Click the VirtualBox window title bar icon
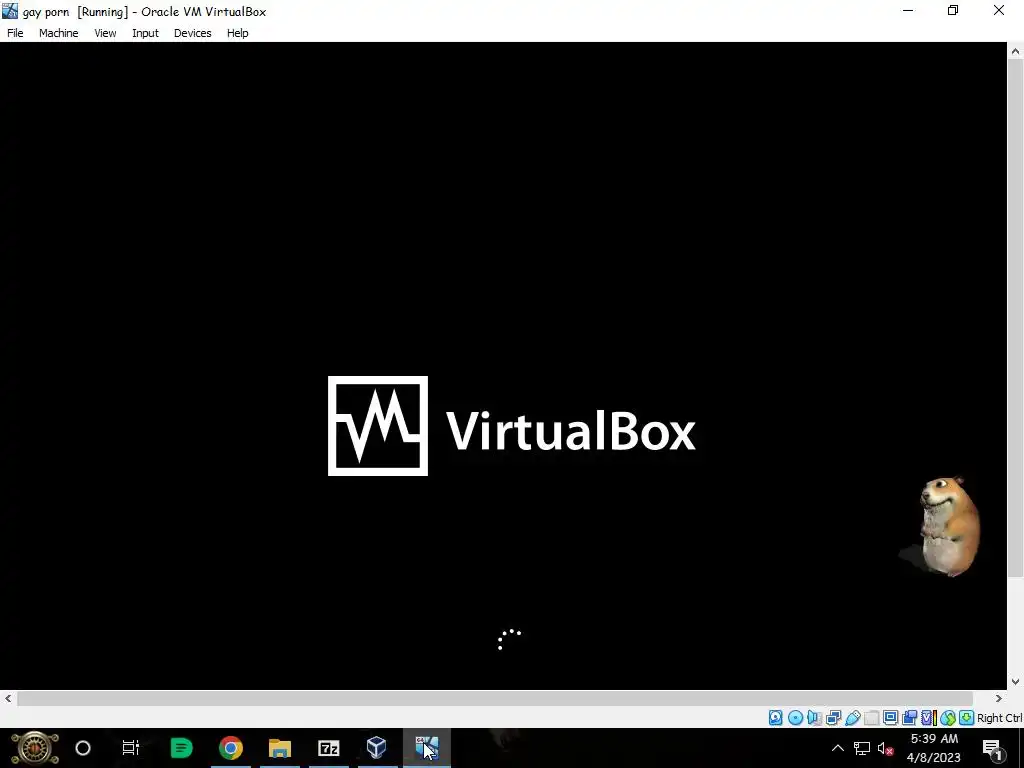The height and width of the screenshot is (768, 1024). tap(10, 11)
